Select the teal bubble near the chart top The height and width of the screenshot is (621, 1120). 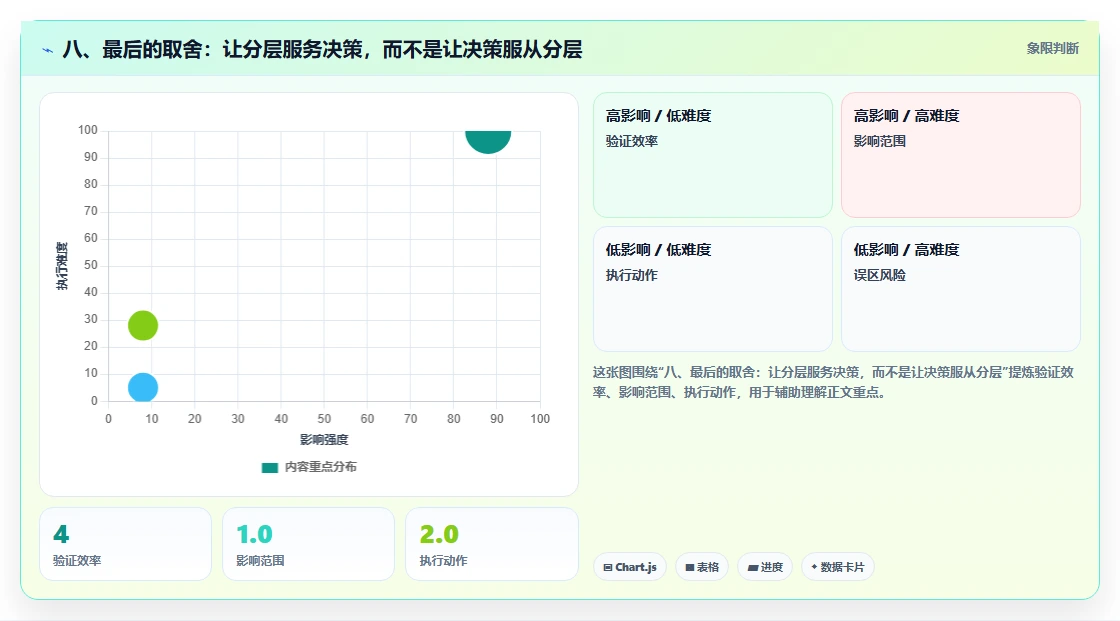[488, 141]
